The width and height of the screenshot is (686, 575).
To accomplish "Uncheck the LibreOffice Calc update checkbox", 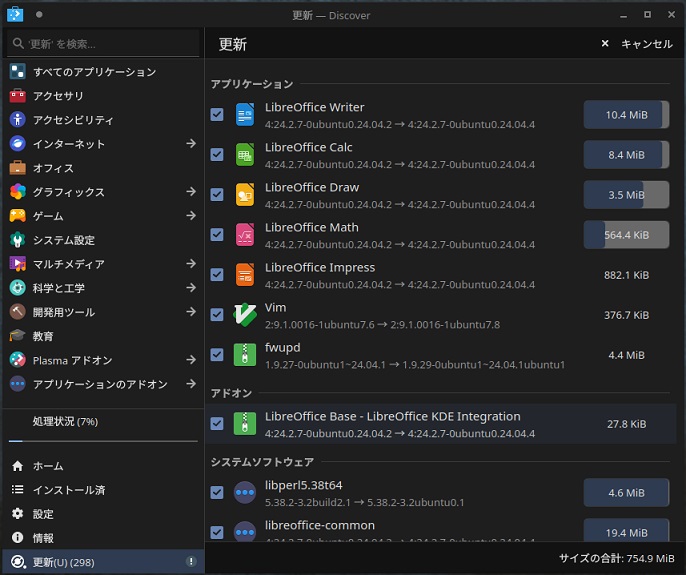I will click(217, 154).
